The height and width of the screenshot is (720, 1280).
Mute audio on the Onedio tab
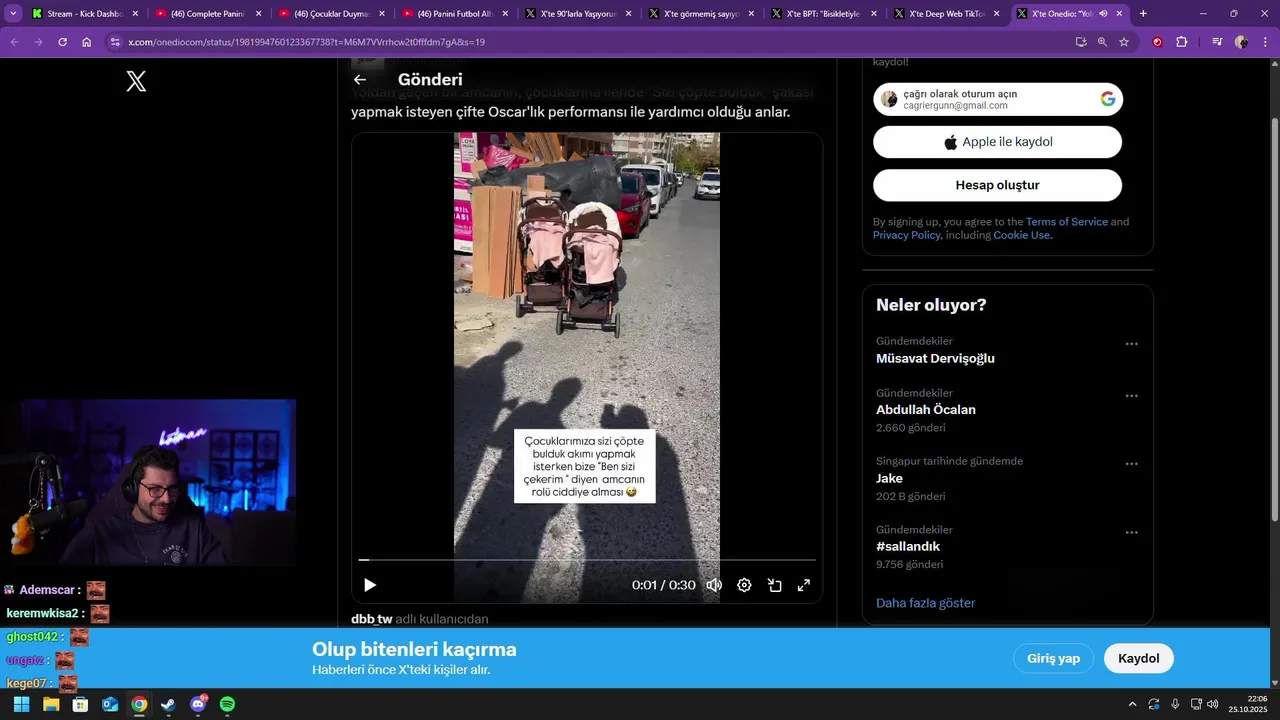(x=1102, y=14)
